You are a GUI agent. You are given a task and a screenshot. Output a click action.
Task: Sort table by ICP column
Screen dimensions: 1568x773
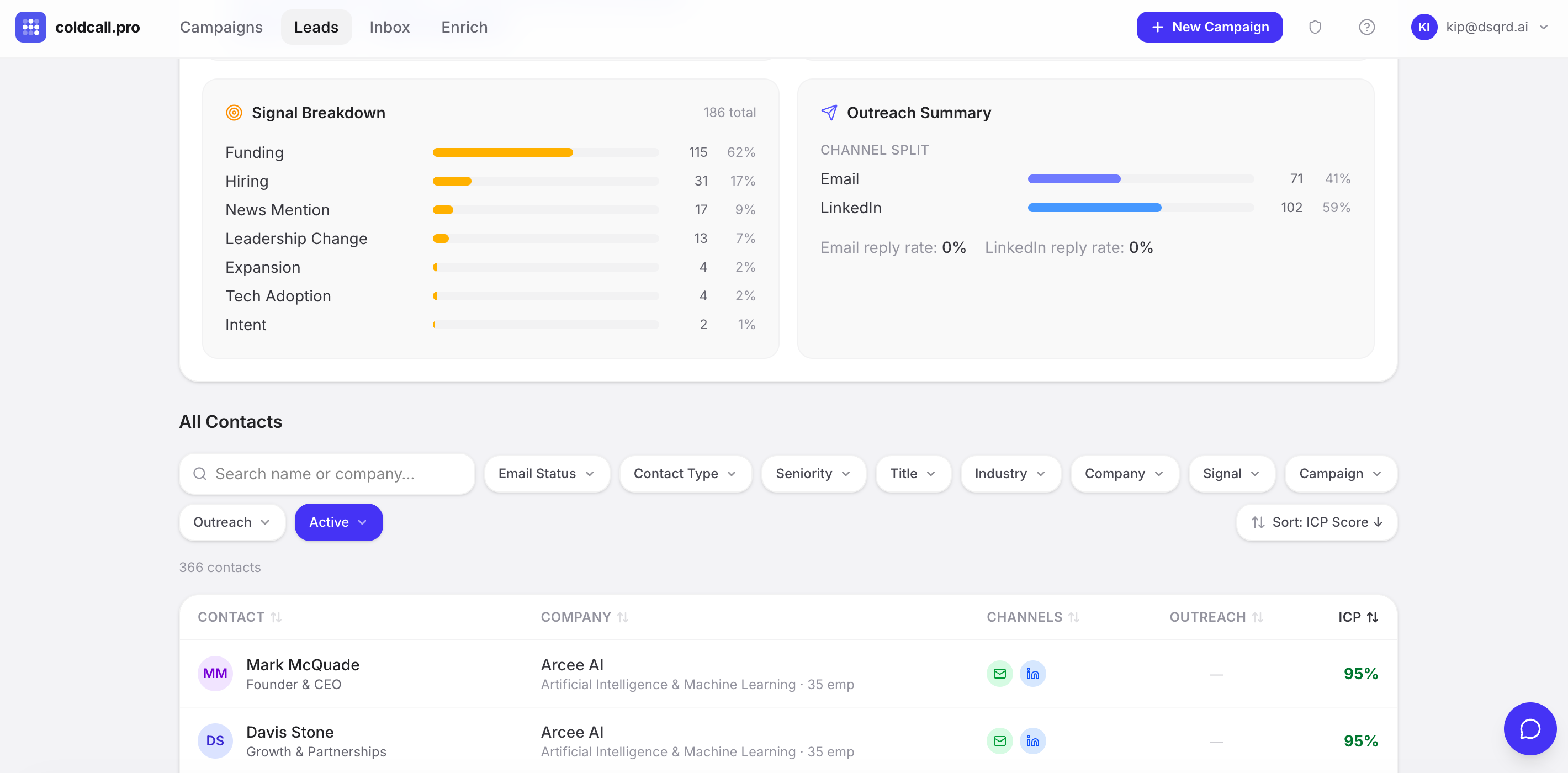click(1358, 617)
